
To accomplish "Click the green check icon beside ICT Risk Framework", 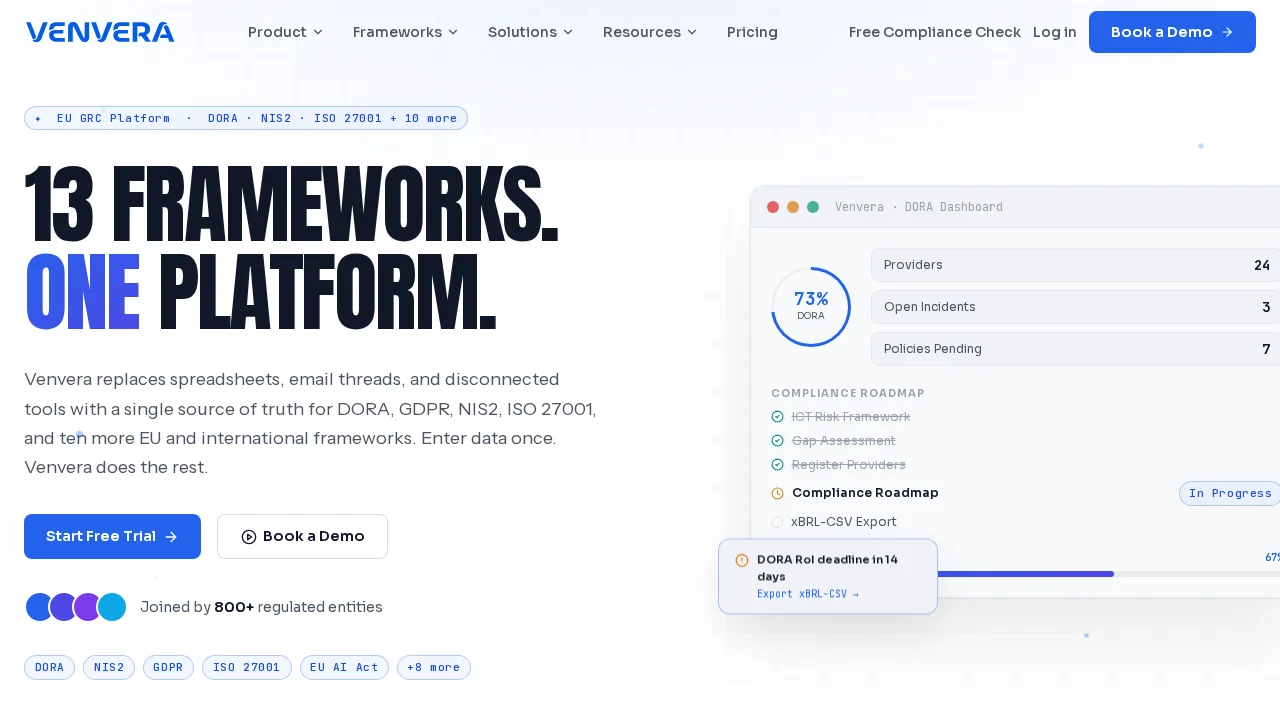I will click(777, 417).
